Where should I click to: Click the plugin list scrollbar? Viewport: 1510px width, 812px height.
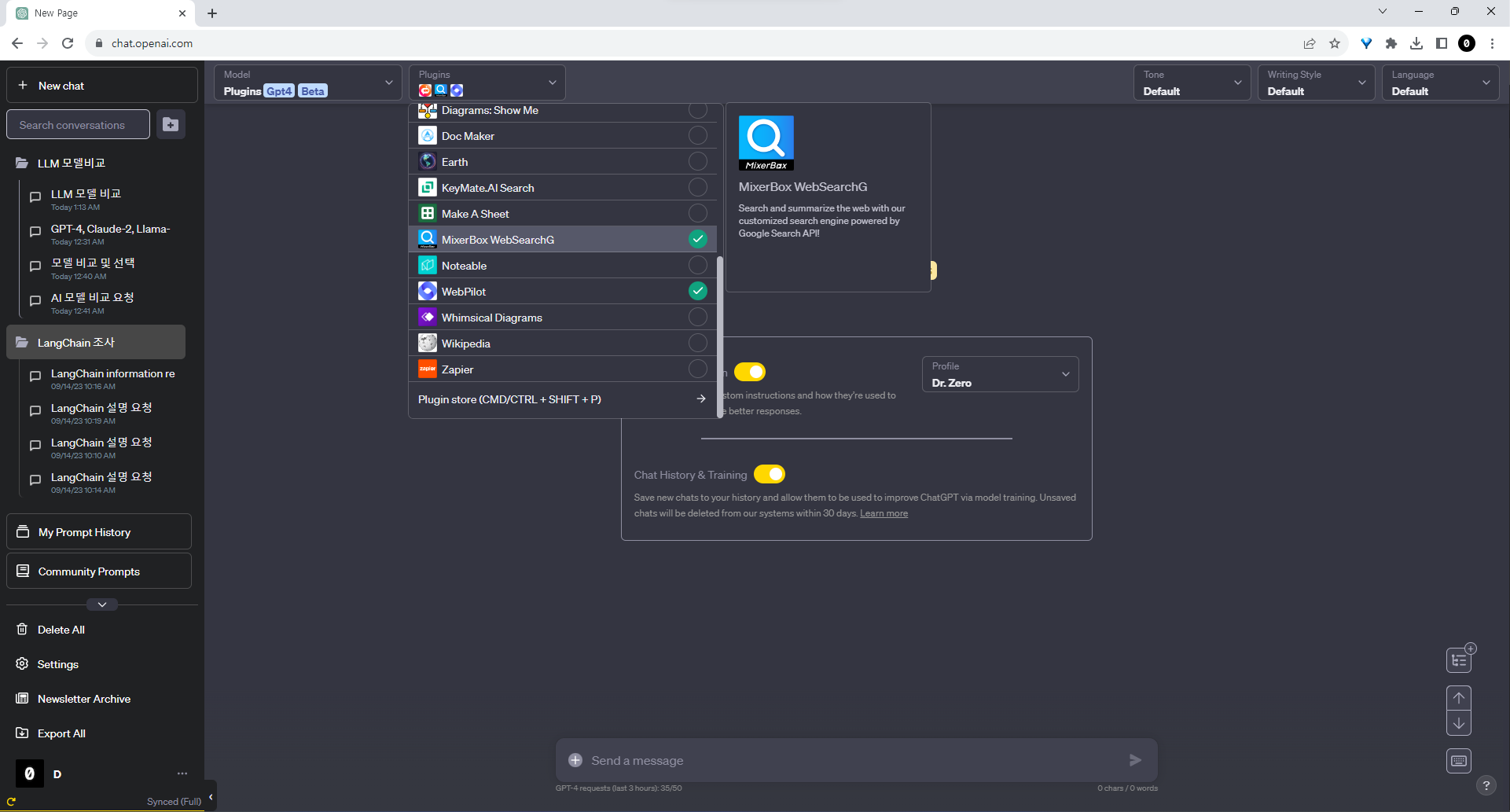[x=719, y=336]
